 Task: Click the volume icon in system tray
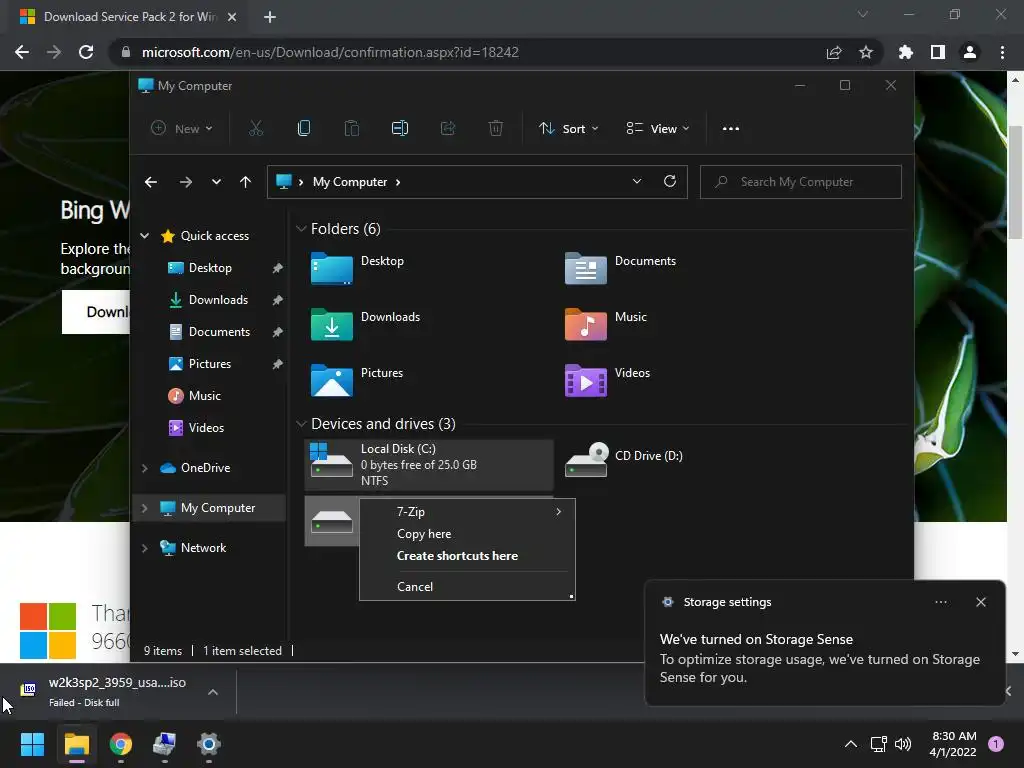pyautogui.click(x=903, y=744)
